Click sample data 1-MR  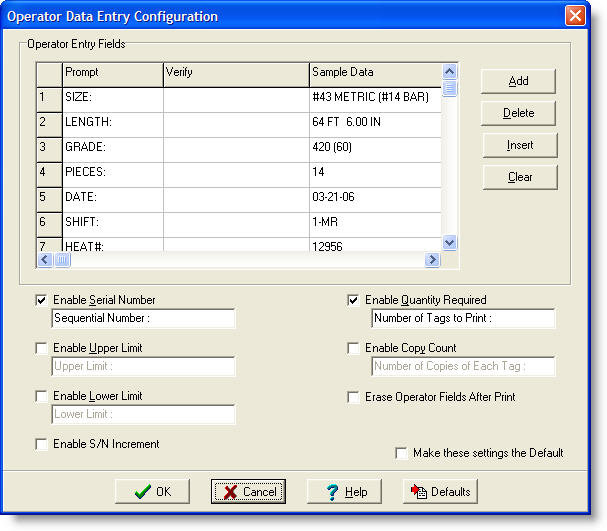[x=376, y=225]
